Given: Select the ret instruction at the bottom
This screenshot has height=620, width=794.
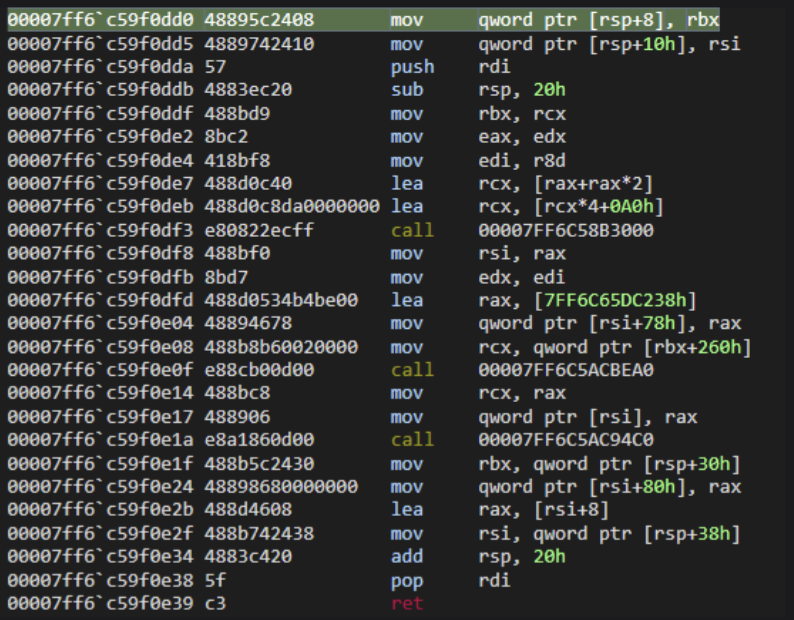Looking at the screenshot, I should (x=406, y=603).
